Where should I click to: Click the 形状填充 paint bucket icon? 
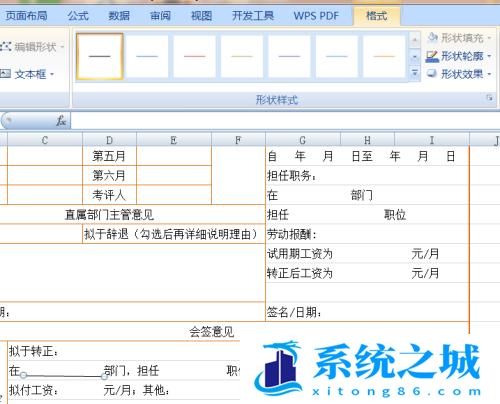click(x=432, y=37)
